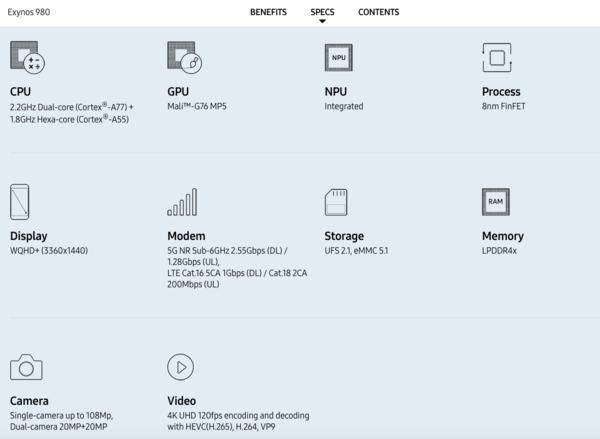This screenshot has height=439, width=600.
Task: Open the BENEFITS tab
Action: coord(268,12)
